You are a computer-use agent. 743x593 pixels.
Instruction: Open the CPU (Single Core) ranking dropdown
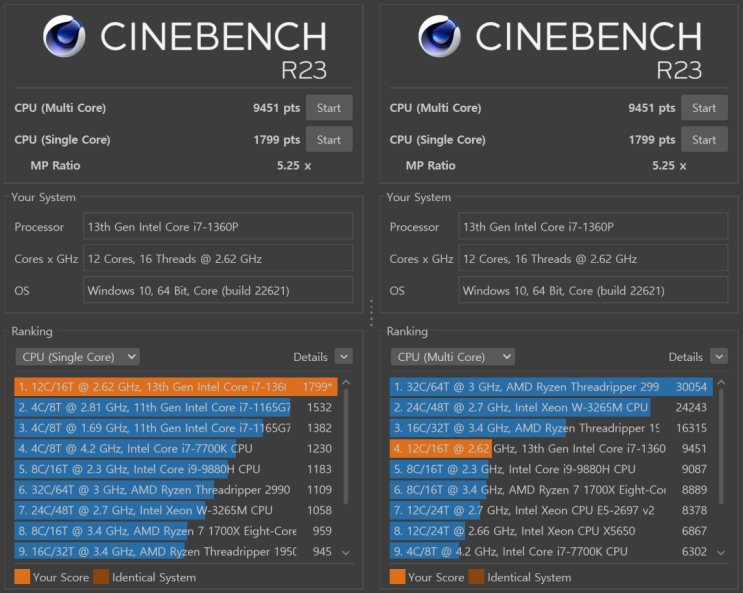[x=78, y=356]
